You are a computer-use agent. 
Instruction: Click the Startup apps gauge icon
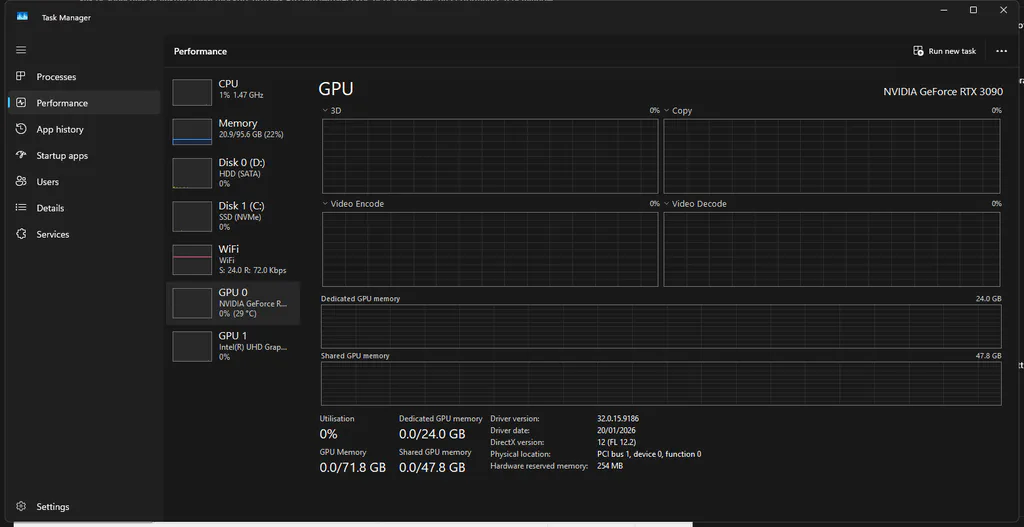click(21, 155)
